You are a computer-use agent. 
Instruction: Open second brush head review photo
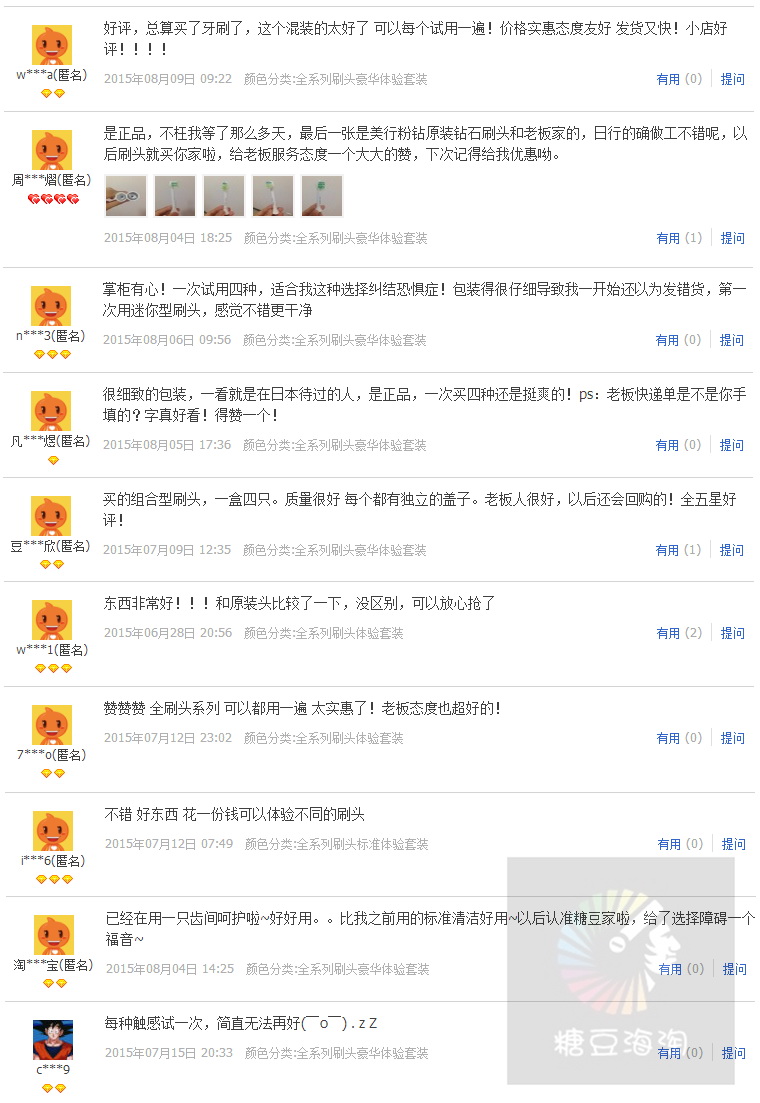point(175,196)
